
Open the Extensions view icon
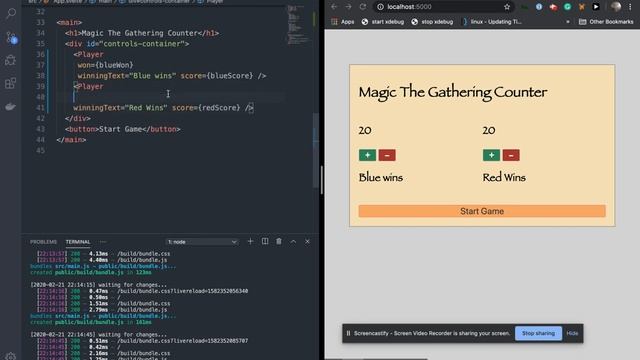click(11, 83)
